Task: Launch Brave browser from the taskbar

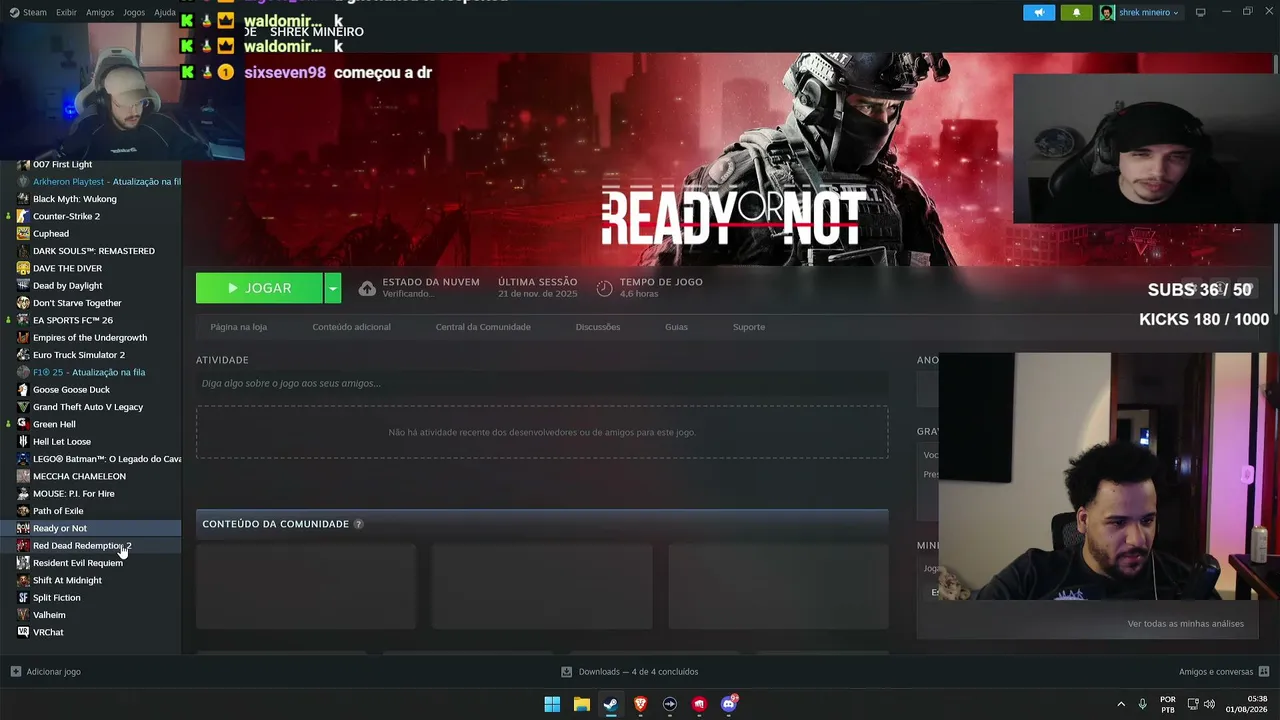Action: (640, 704)
